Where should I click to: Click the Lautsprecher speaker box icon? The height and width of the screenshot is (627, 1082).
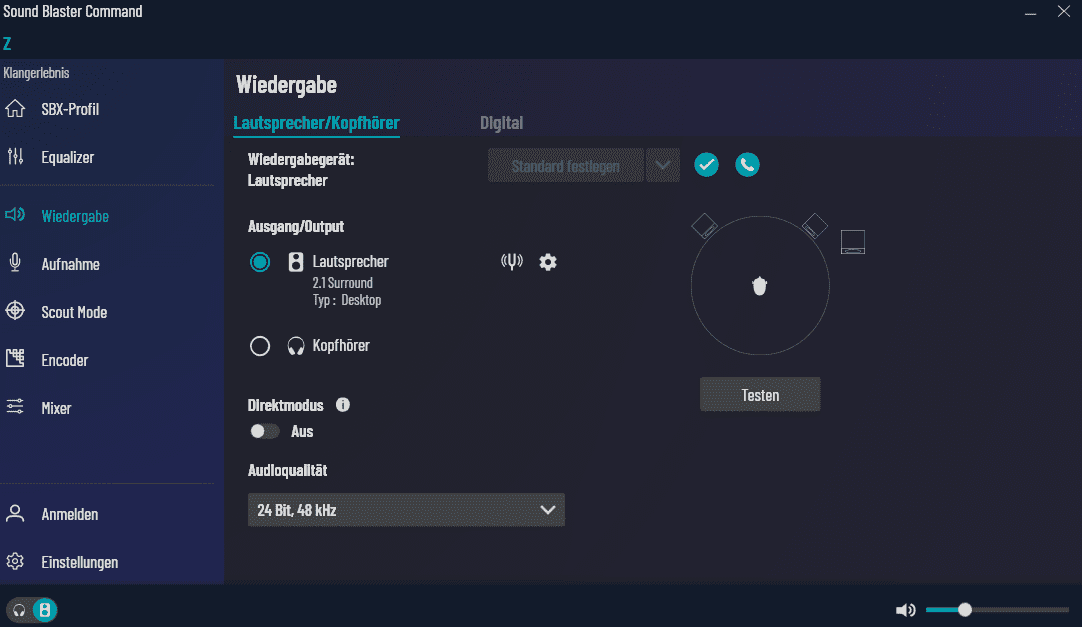pyautogui.click(x=296, y=262)
